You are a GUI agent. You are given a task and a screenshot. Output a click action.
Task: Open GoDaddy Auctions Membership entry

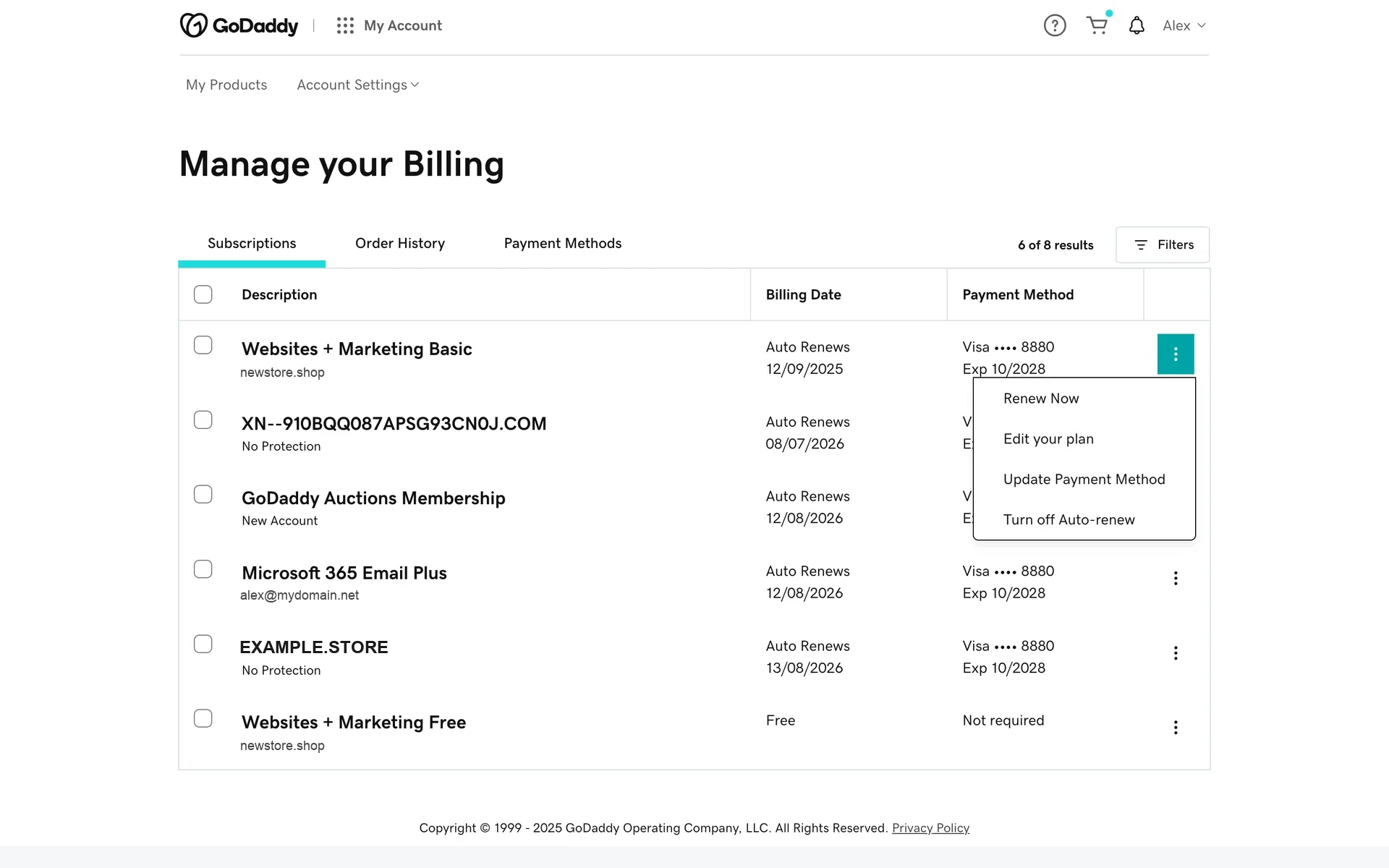point(373,498)
